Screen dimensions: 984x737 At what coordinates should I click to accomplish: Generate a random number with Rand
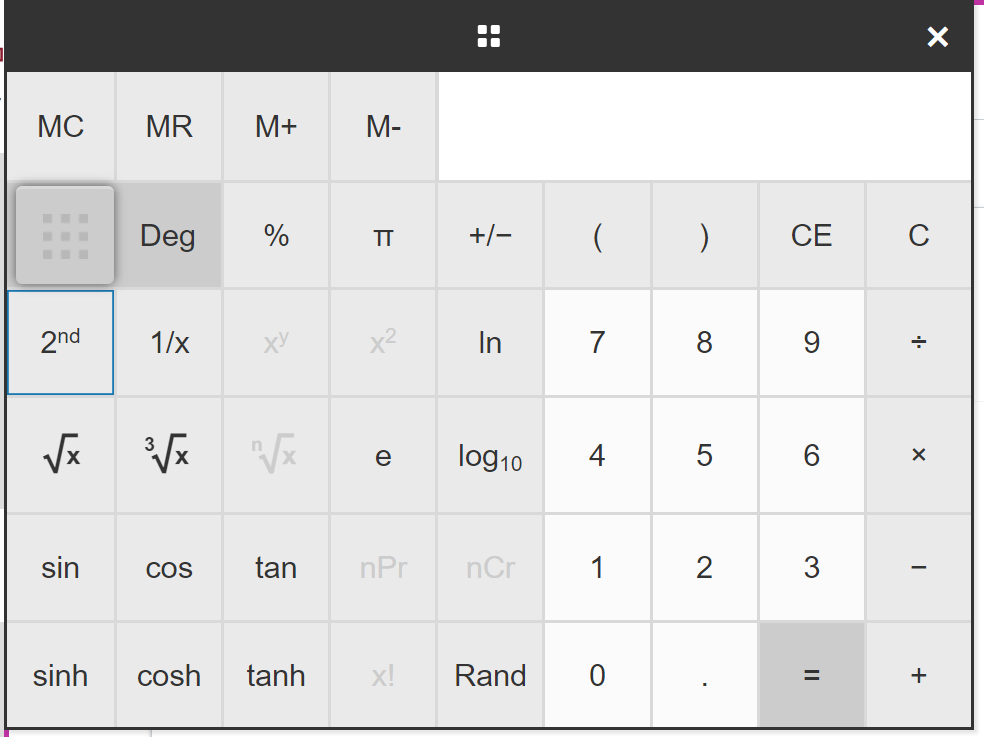[x=490, y=676]
